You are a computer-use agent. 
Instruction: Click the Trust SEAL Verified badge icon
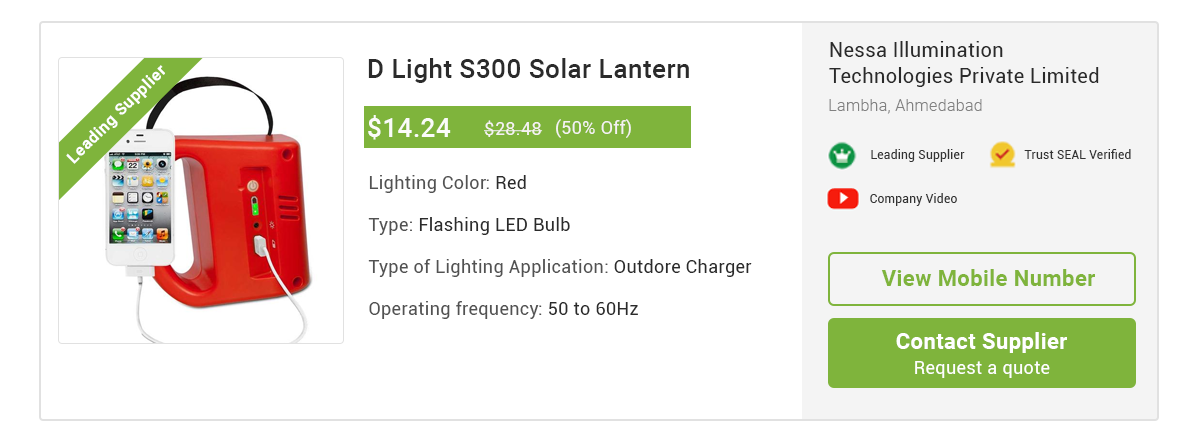pyautogui.click(x=1002, y=155)
